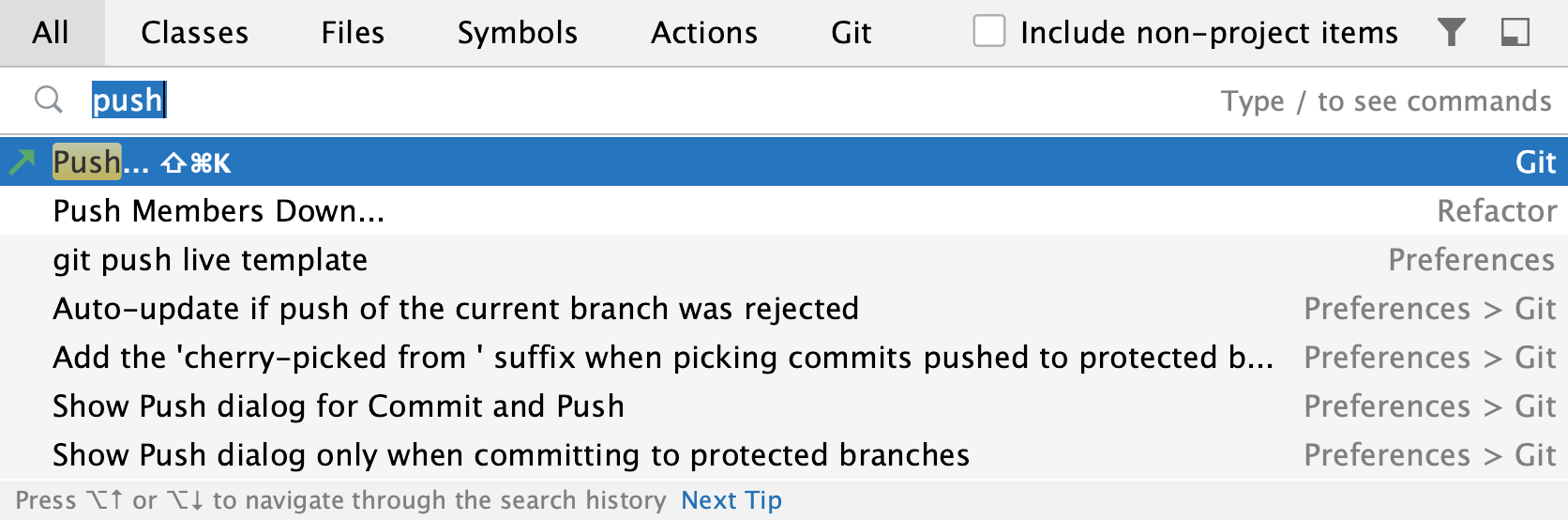The image size is (1568, 520).
Task: Go to the Actions tab
Action: pos(704,33)
